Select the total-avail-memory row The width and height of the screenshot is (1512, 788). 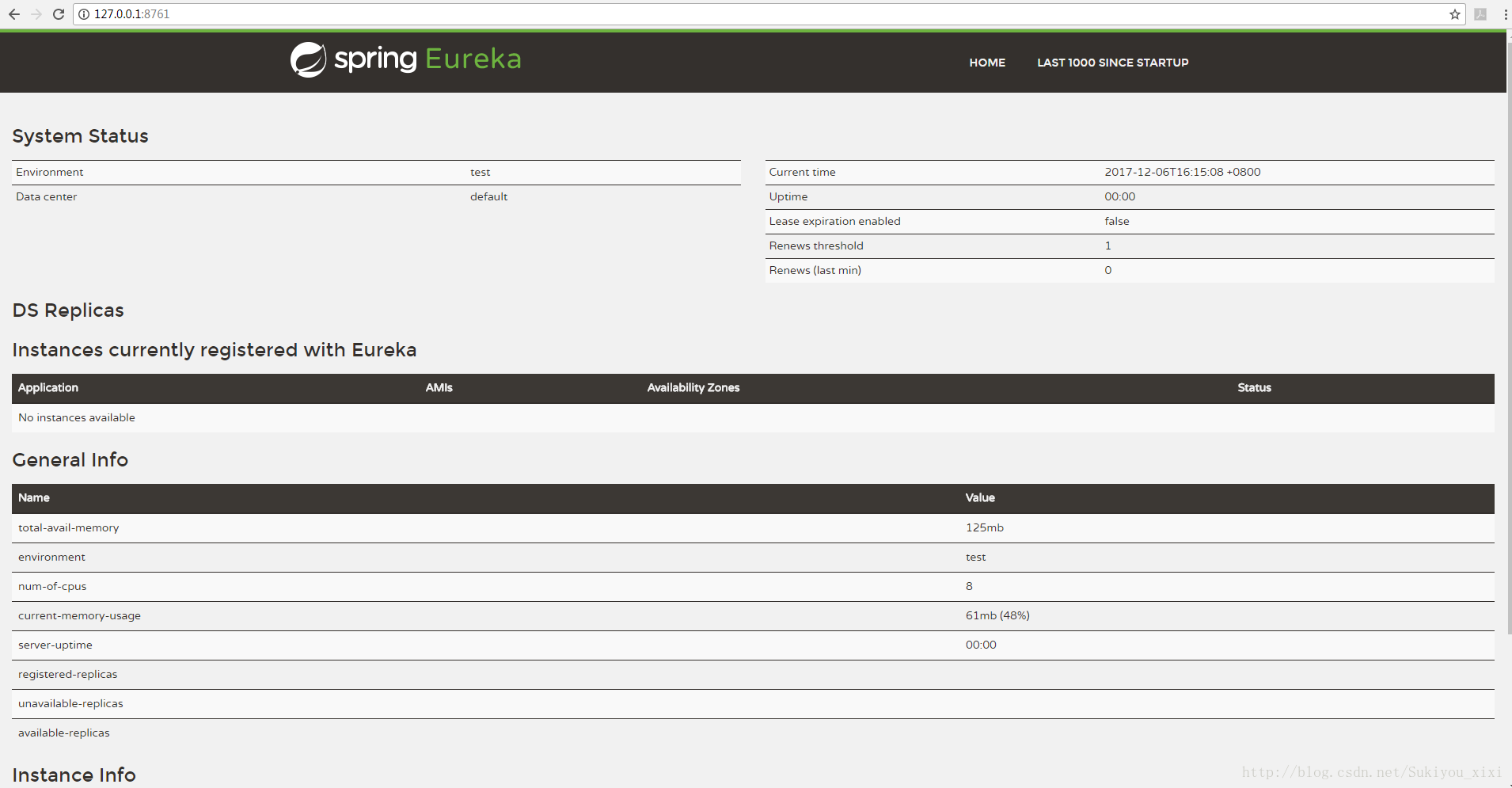pyautogui.click(x=753, y=528)
